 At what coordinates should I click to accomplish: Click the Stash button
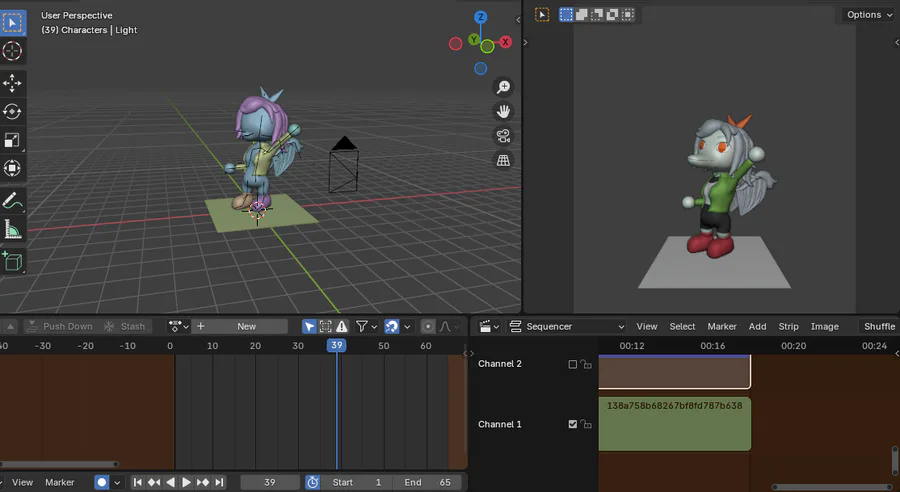point(125,327)
